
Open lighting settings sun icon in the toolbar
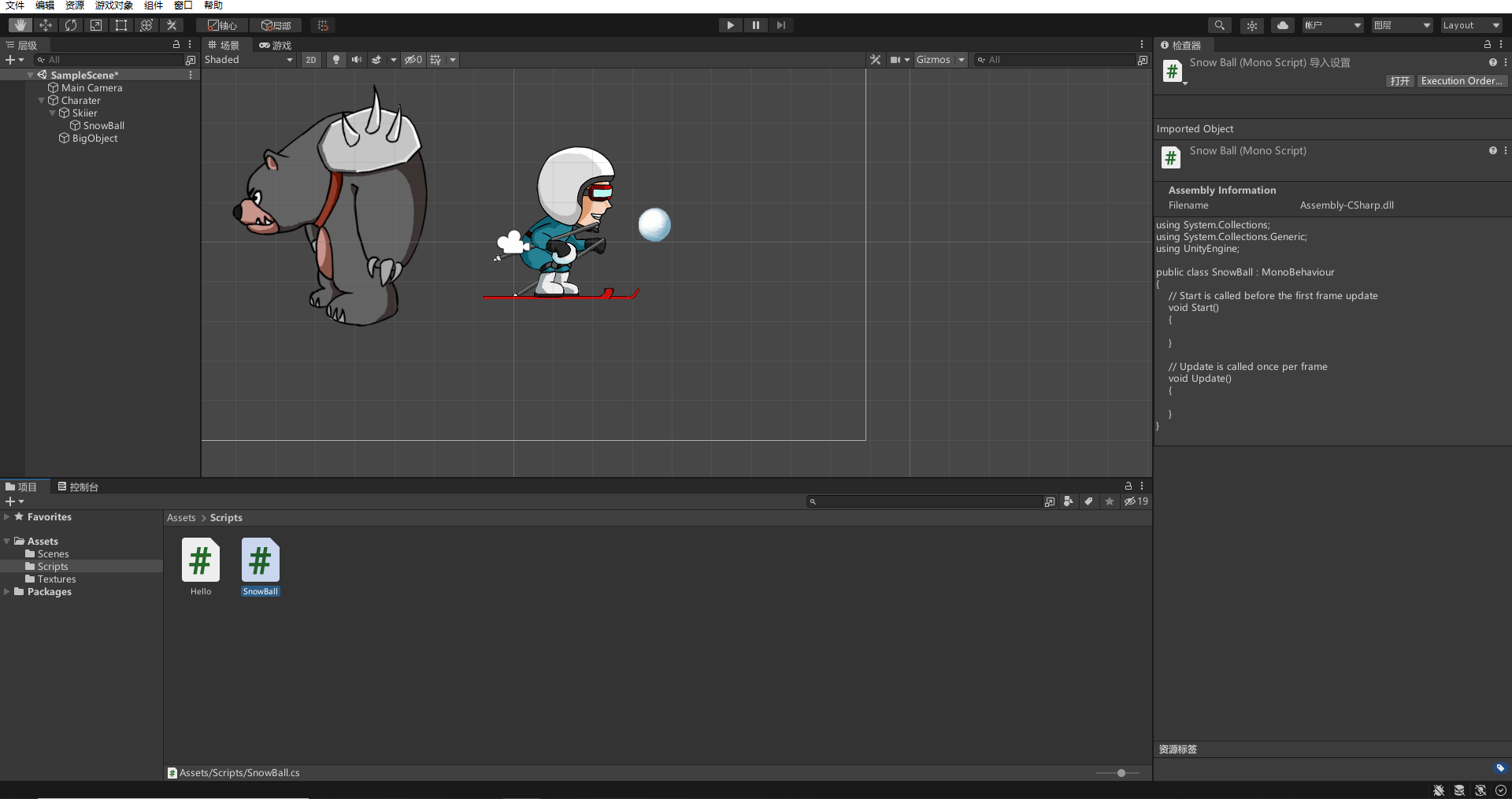pos(1252,25)
